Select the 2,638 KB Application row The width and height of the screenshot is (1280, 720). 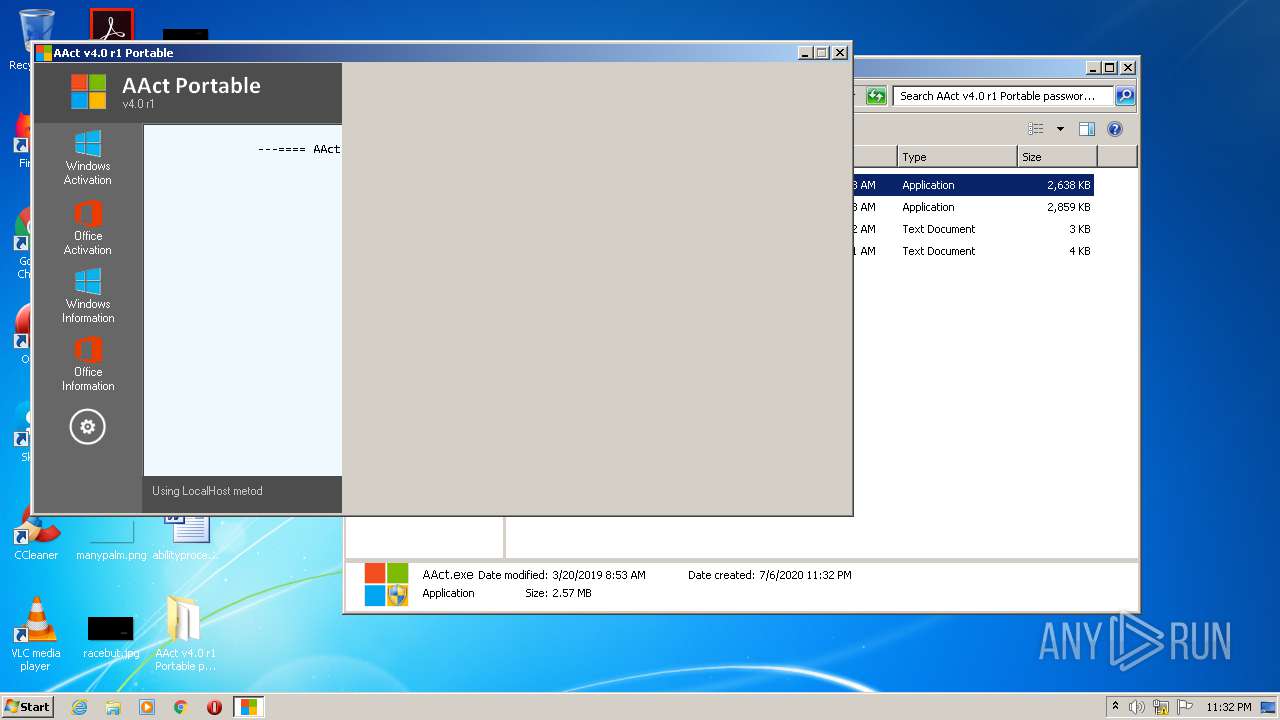[973, 185]
